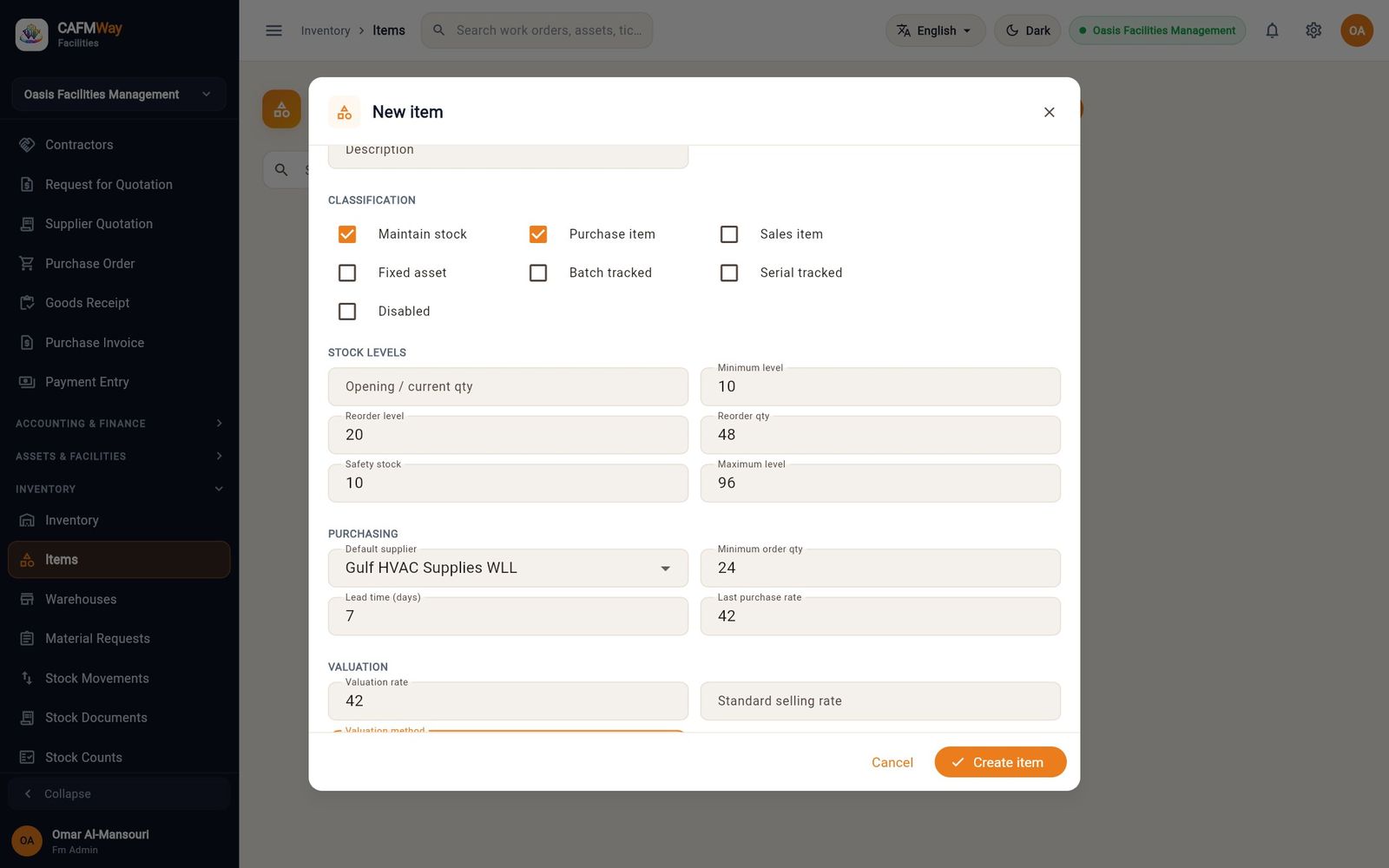The width and height of the screenshot is (1389, 868).
Task: Click the Stock Documents icon
Action: tap(27, 718)
